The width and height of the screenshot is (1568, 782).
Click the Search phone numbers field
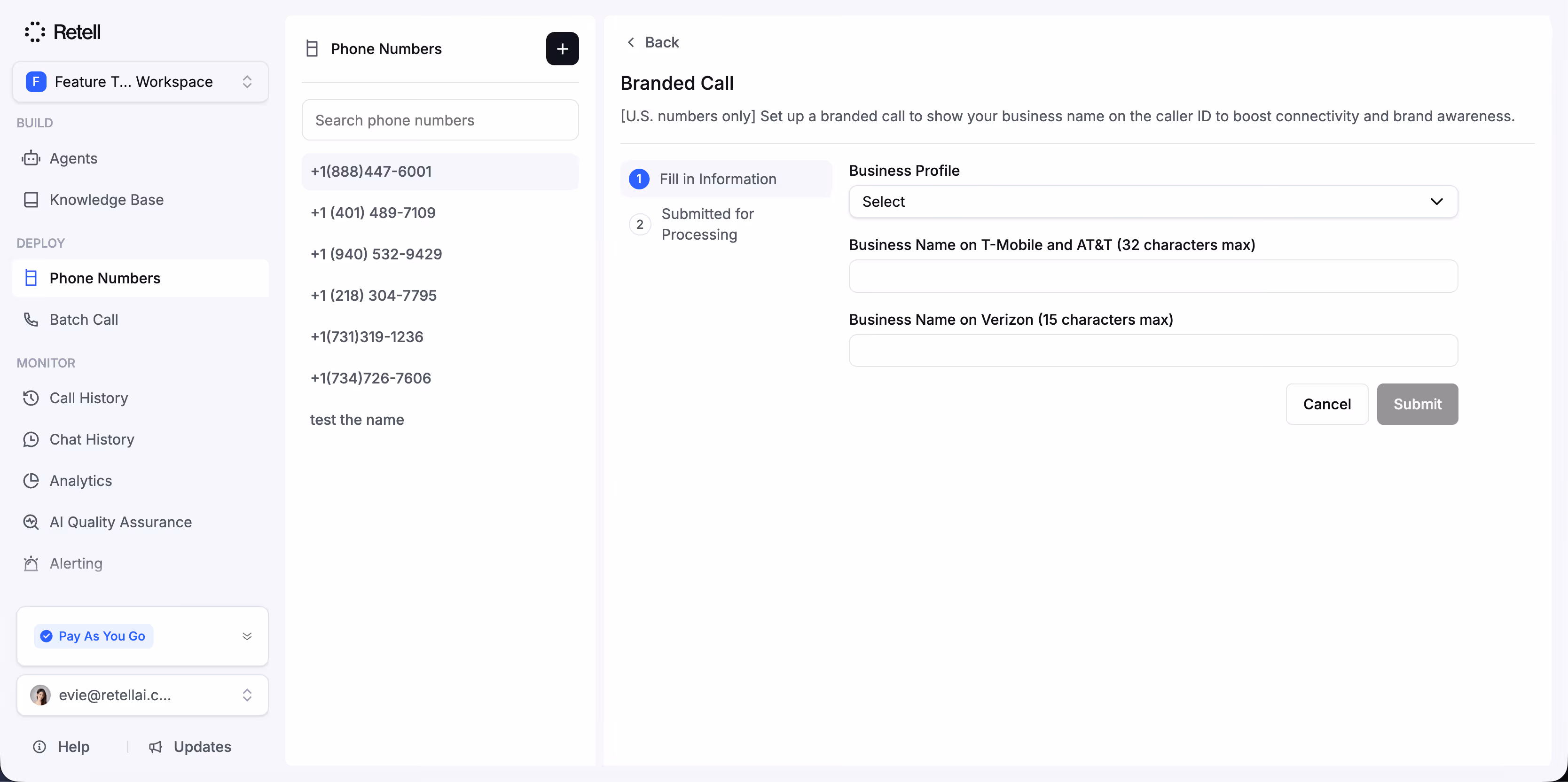439,120
